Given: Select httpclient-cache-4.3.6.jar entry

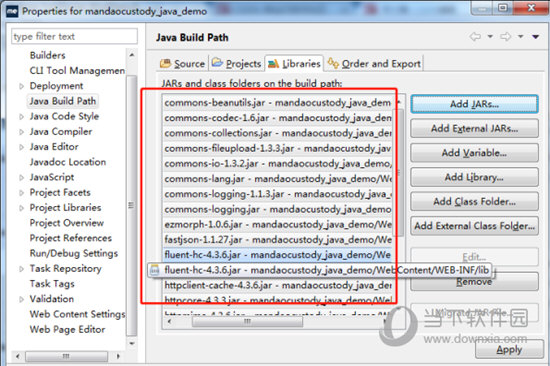Looking at the screenshot, I should coord(277,285).
